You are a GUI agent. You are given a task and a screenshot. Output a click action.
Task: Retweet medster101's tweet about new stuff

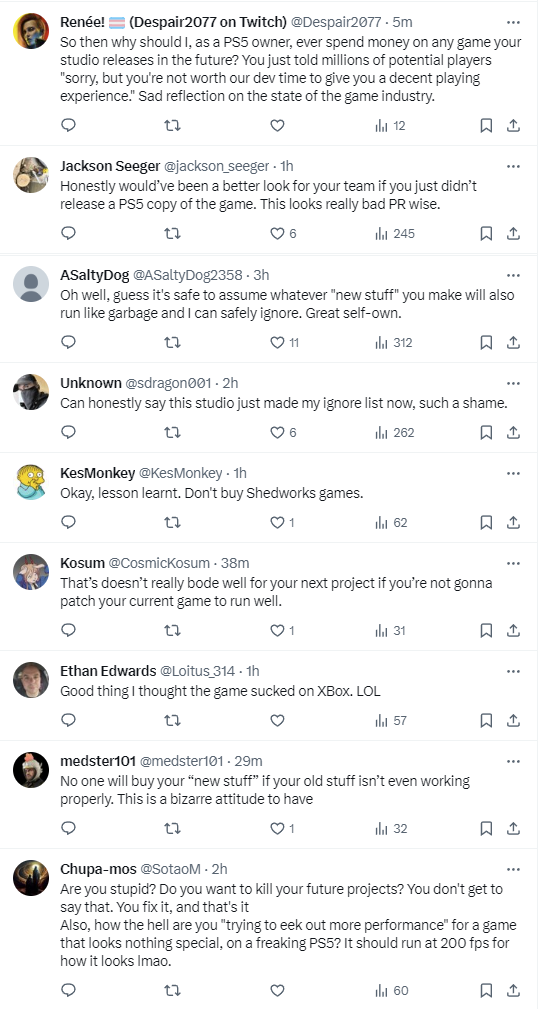(172, 829)
